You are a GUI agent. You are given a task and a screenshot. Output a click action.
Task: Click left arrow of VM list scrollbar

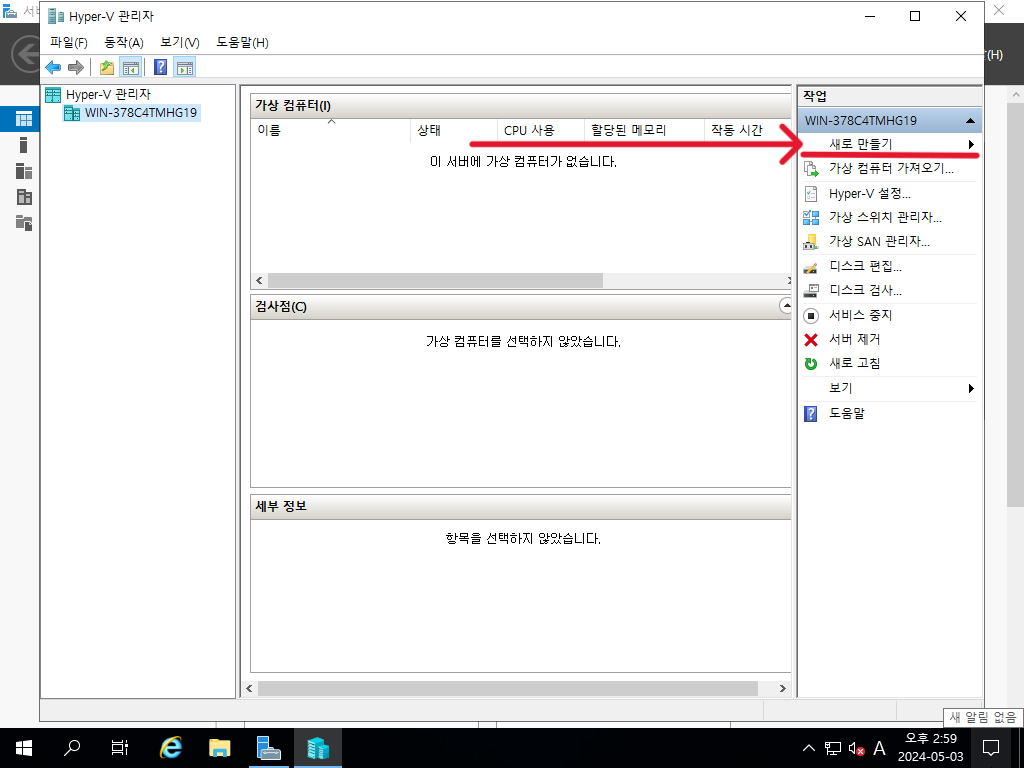tap(259, 281)
